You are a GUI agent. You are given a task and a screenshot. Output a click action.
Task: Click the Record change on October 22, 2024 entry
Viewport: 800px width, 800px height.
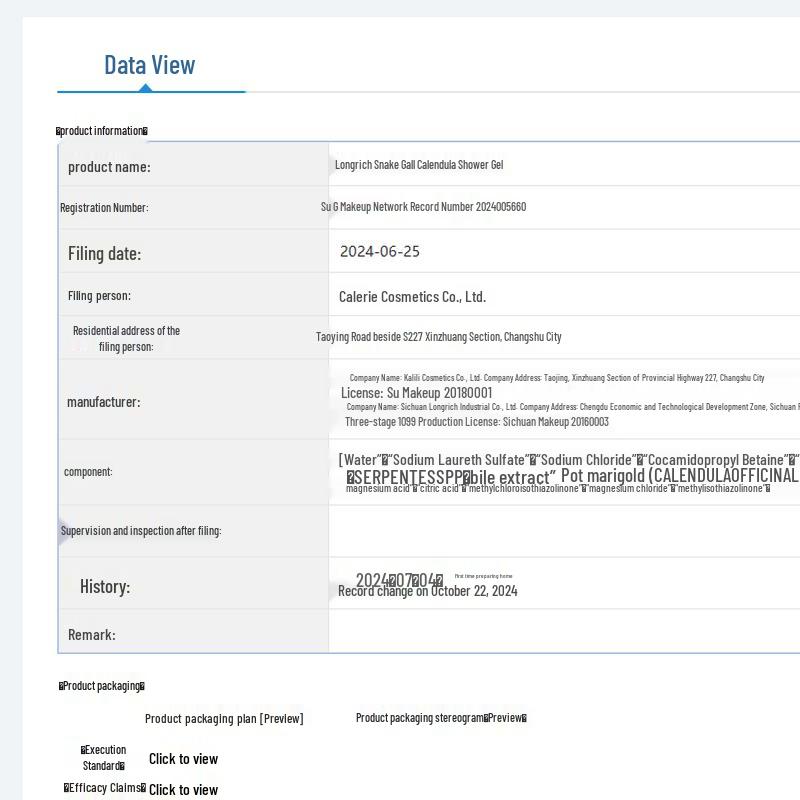point(428,591)
